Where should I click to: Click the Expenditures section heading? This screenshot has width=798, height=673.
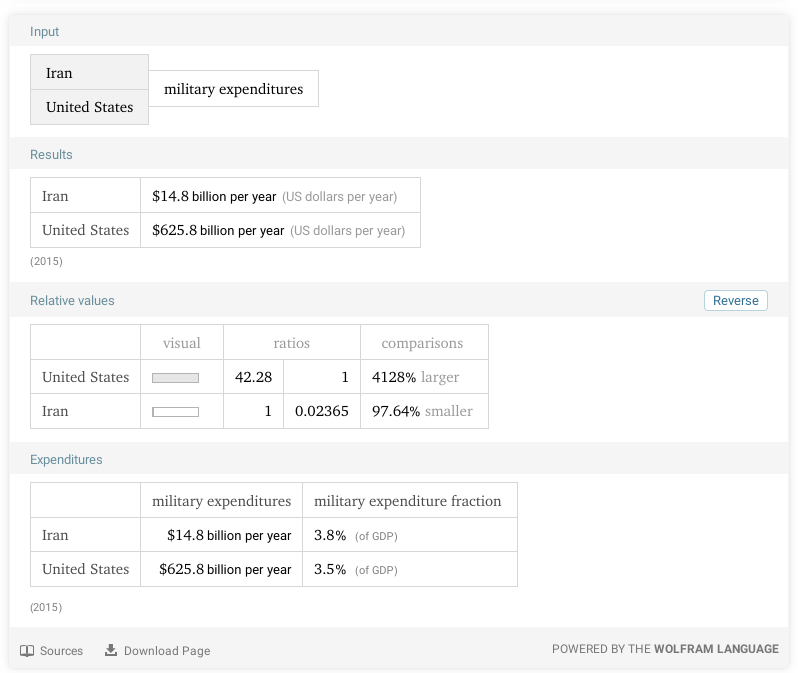(x=66, y=459)
